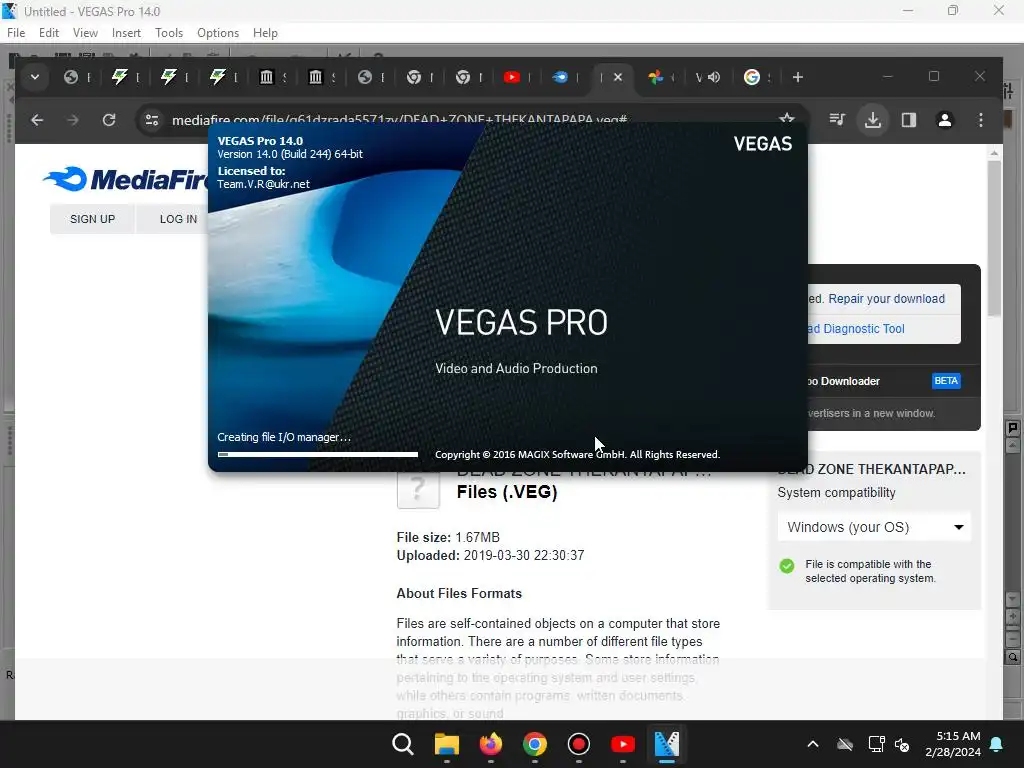The height and width of the screenshot is (768, 1024).
Task: Open Windows taskbar search
Action: 403,744
